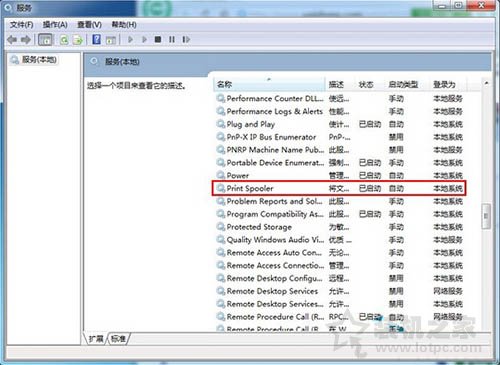The image size is (500, 365).
Task: Click the second play arrow toolbar icon
Action: click(144, 40)
